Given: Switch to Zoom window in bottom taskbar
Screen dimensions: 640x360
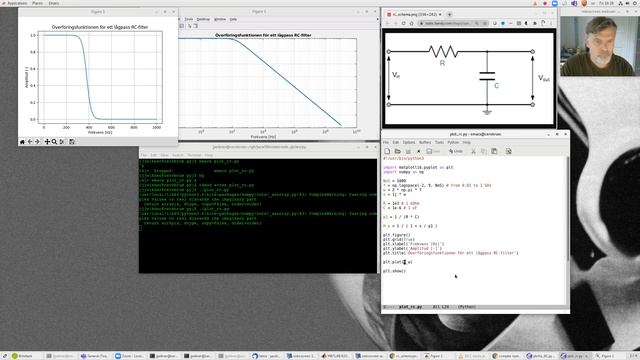Looking at the screenshot, I should click(129, 356).
